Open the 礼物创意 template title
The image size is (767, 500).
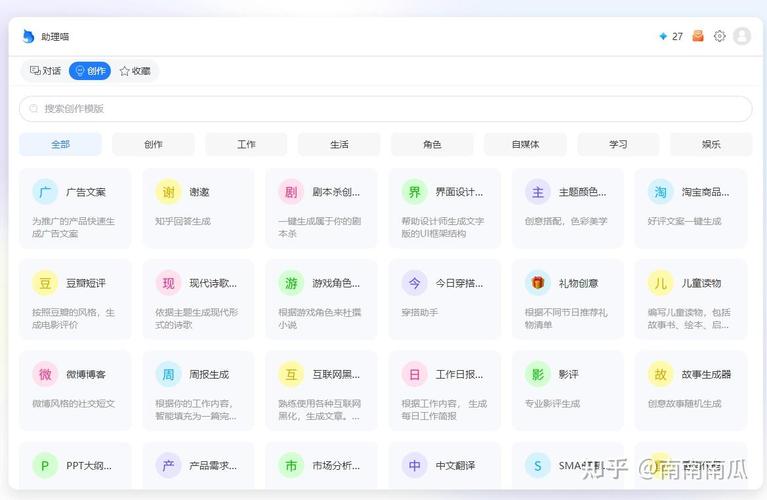coord(579,283)
